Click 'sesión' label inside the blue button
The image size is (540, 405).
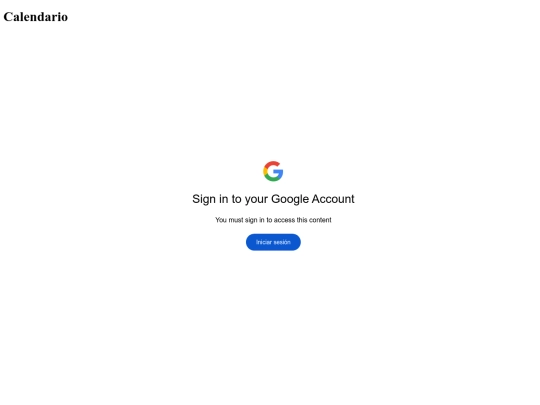282,242
